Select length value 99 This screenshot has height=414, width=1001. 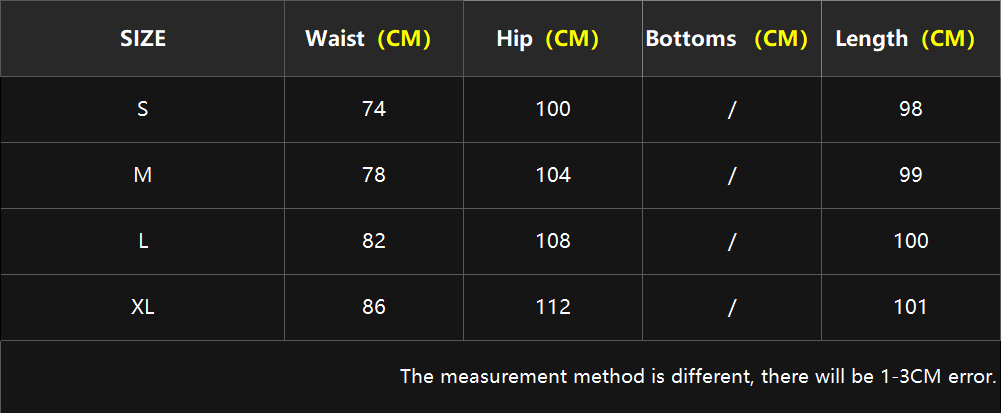point(911,175)
